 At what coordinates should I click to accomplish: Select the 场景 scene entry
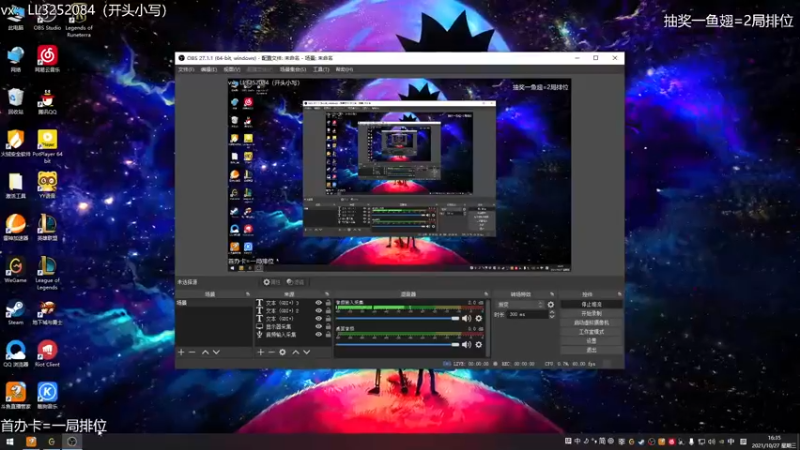coord(213,303)
